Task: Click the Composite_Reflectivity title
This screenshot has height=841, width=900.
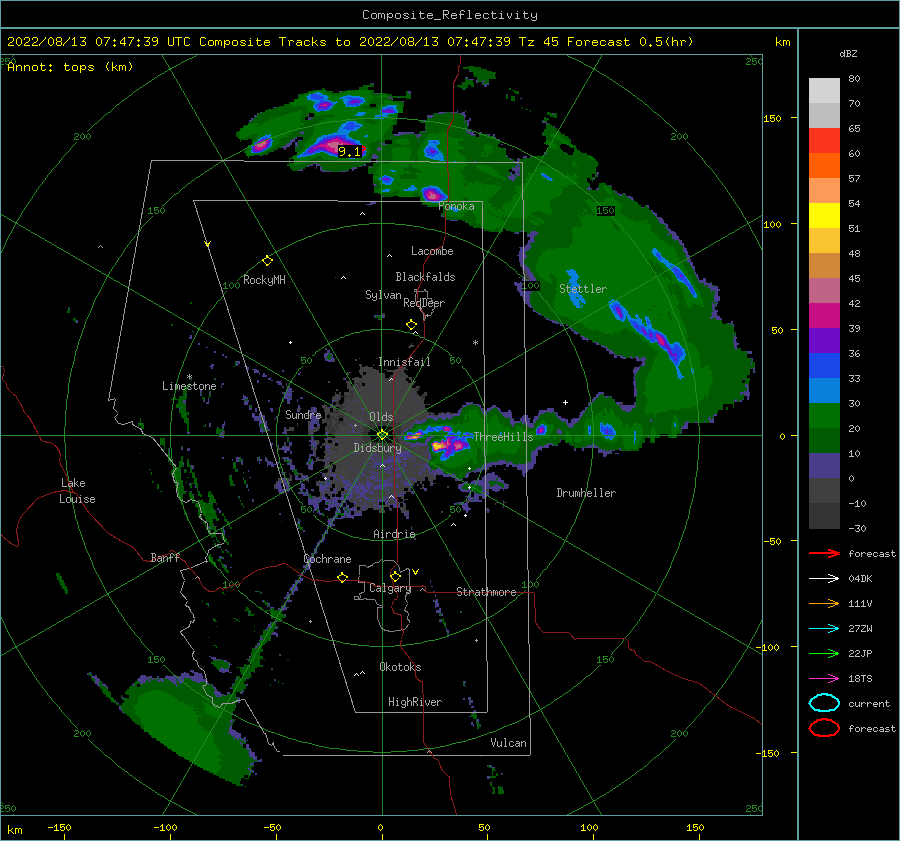Action: pos(449,14)
